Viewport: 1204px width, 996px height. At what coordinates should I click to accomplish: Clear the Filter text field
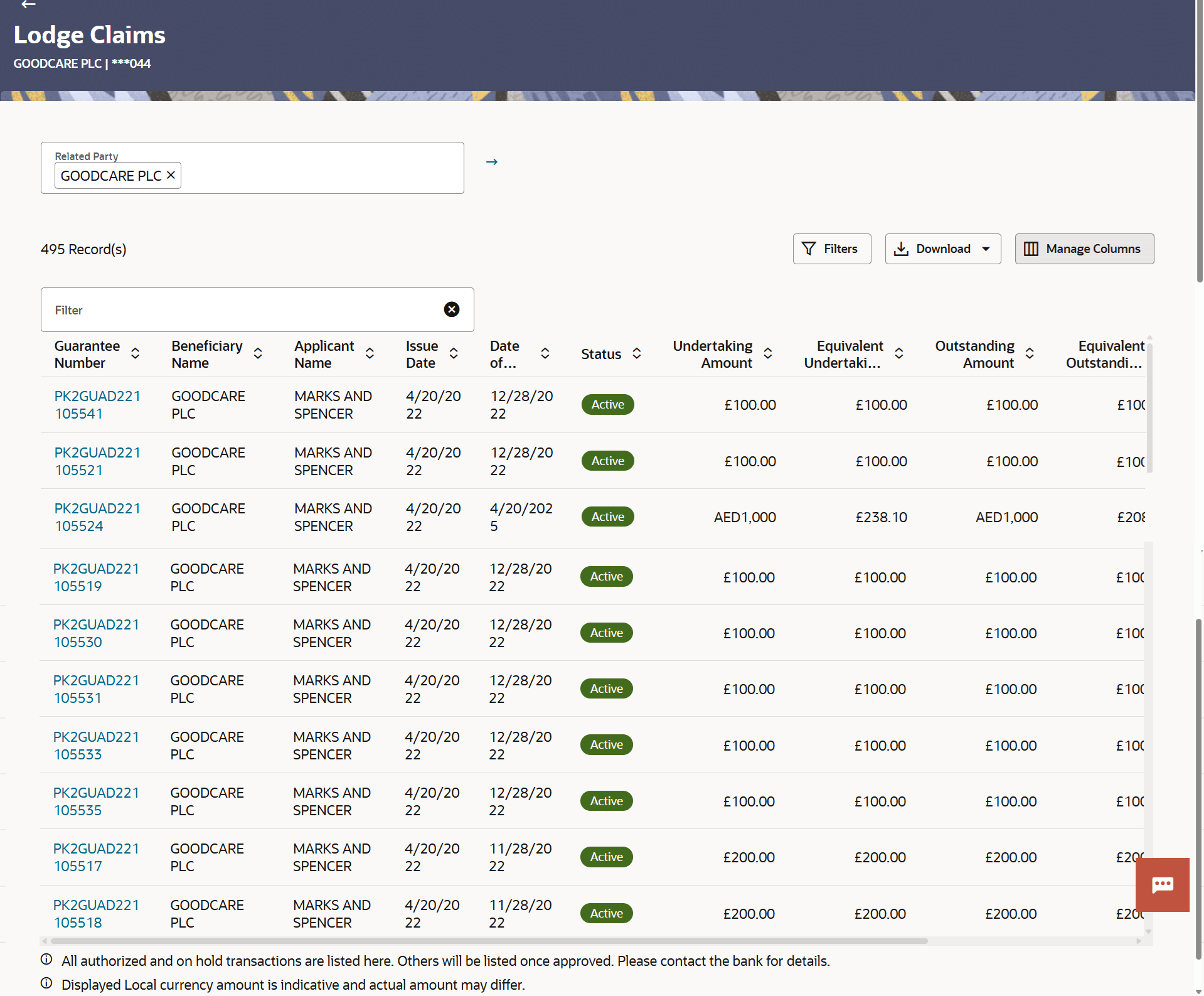[451, 309]
